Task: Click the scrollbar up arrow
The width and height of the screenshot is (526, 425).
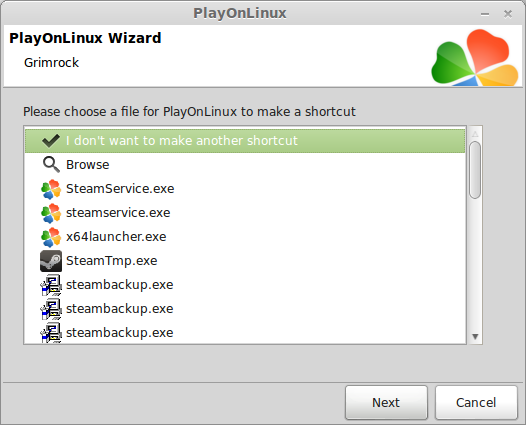Action: [x=475, y=134]
